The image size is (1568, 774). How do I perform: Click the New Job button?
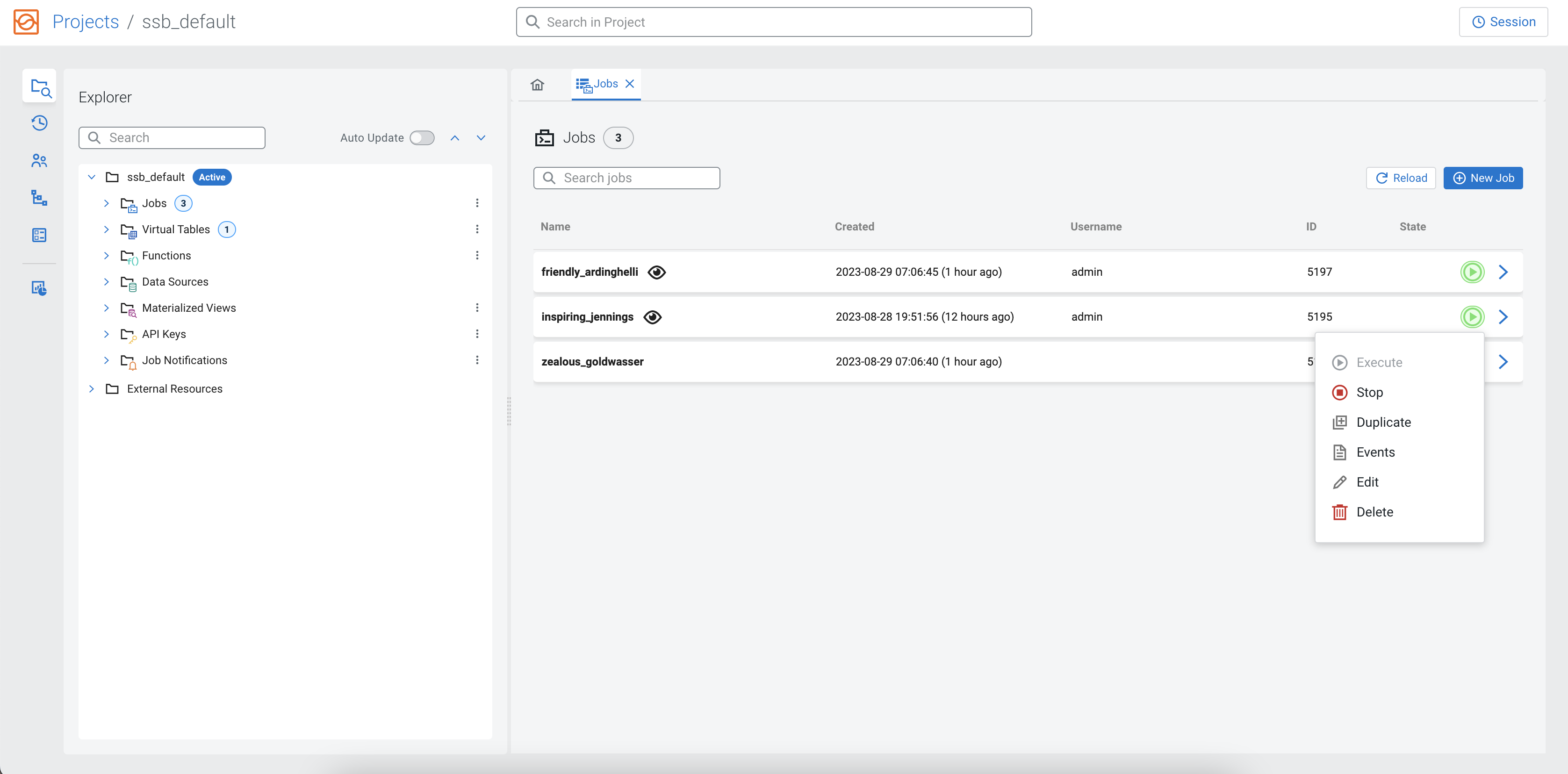1483,178
